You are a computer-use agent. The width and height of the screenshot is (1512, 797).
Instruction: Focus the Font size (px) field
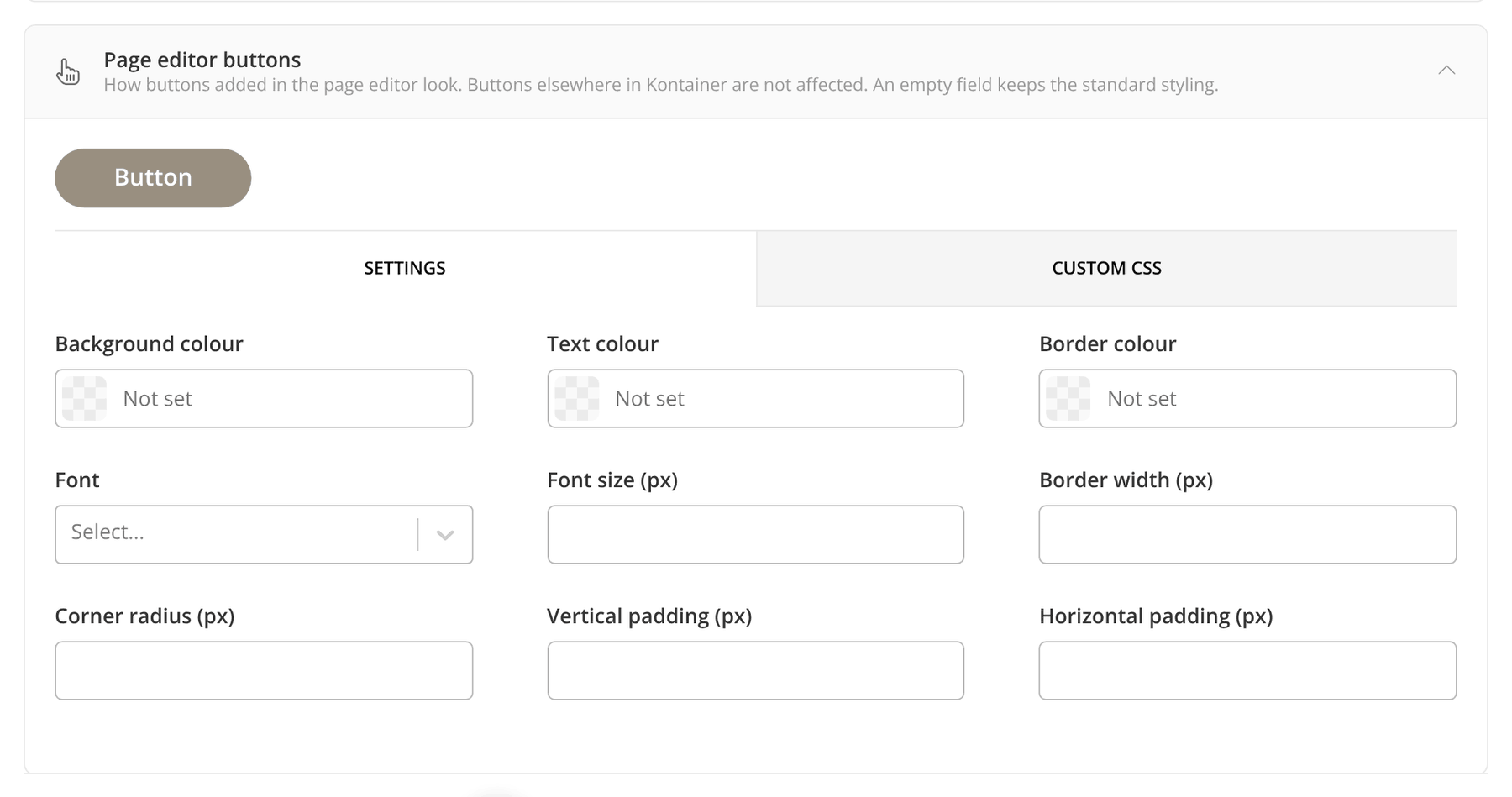tap(755, 534)
